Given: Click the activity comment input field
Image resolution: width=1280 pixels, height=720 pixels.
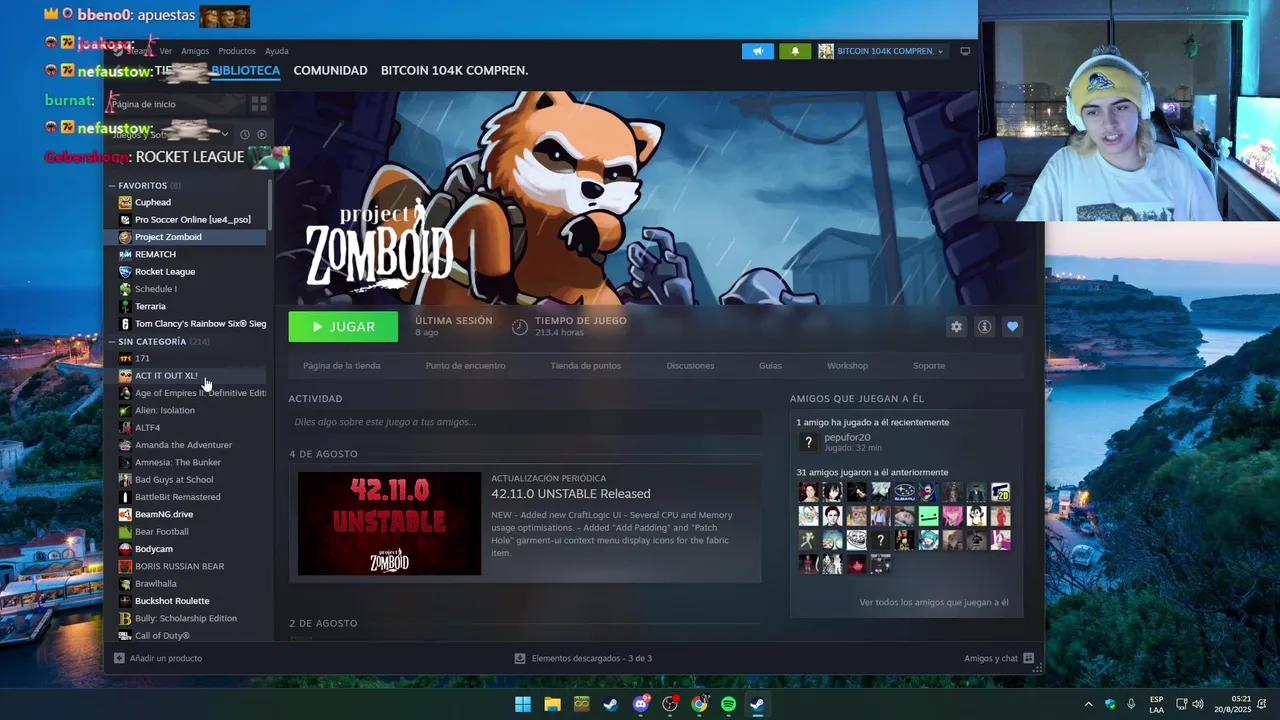Looking at the screenshot, I should pos(525,422).
